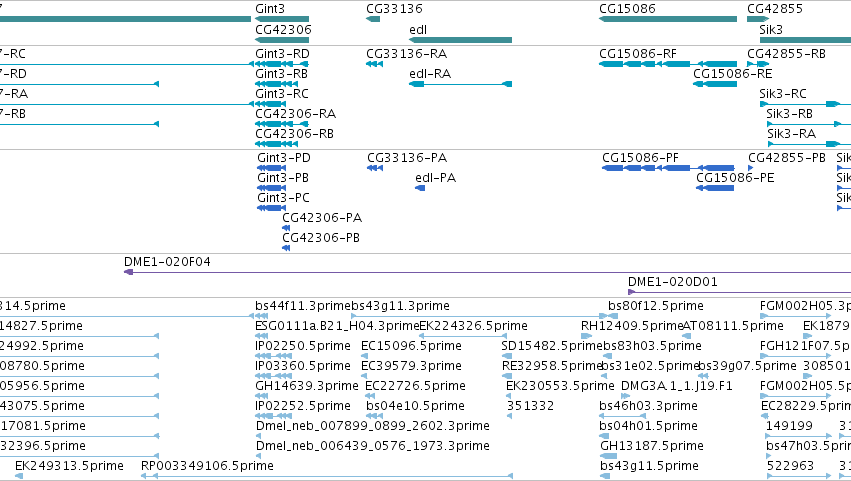The height and width of the screenshot is (481, 851).
Task: Click the 351332 feature label
Action: point(530,407)
